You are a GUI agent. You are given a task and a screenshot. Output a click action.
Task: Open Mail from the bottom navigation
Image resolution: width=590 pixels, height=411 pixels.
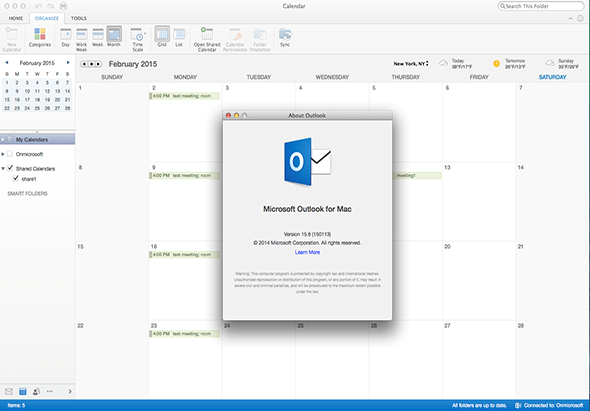pyautogui.click(x=9, y=391)
